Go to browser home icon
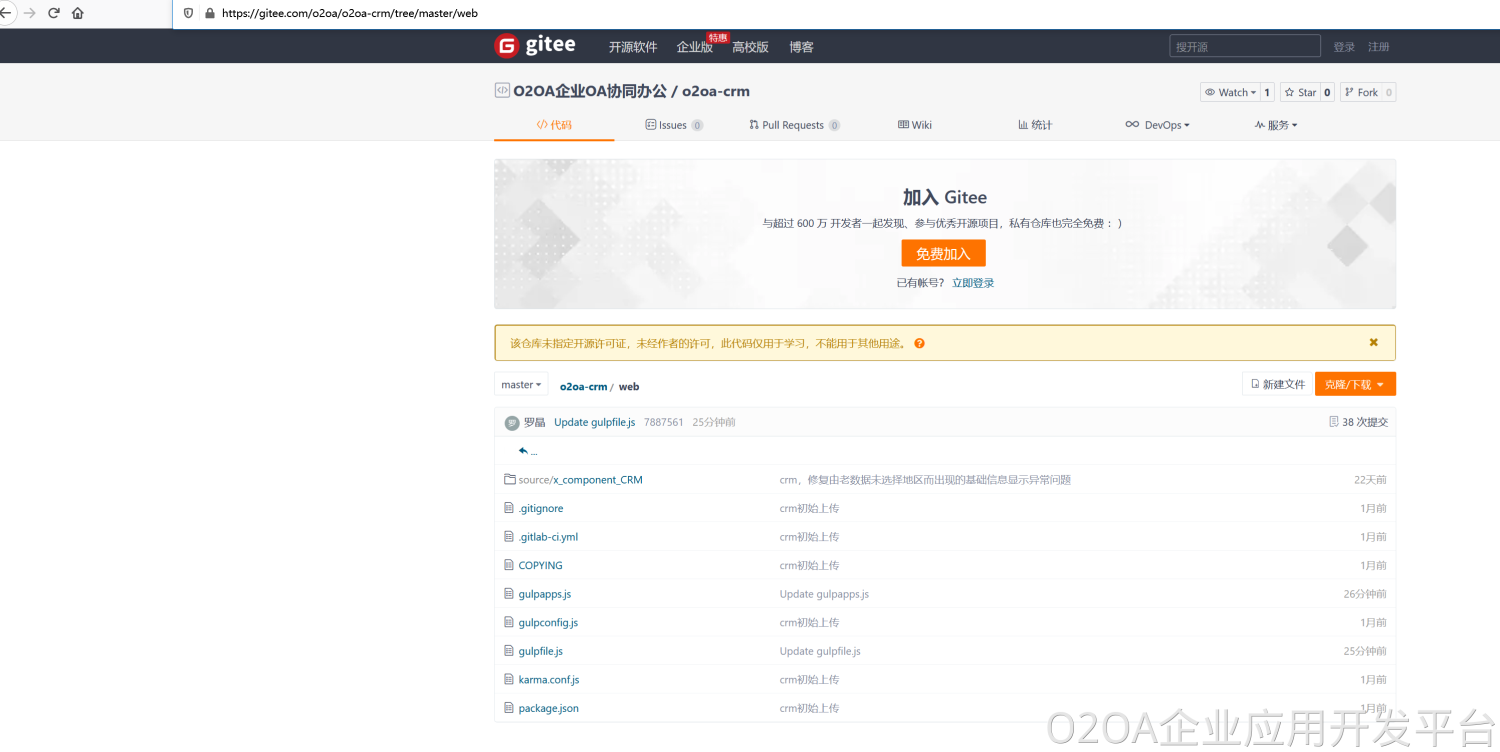This screenshot has height=752, width=1500. coord(78,13)
